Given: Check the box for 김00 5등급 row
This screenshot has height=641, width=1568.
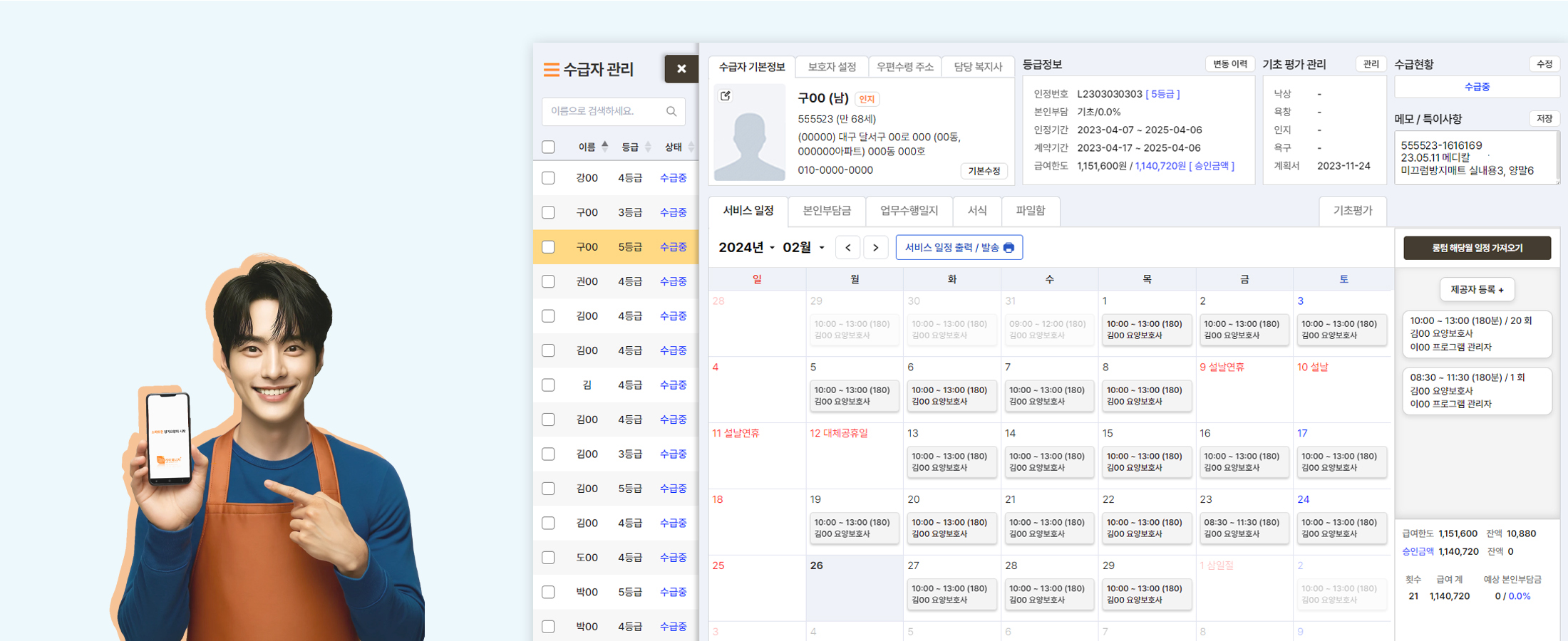Looking at the screenshot, I should pyautogui.click(x=548, y=488).
